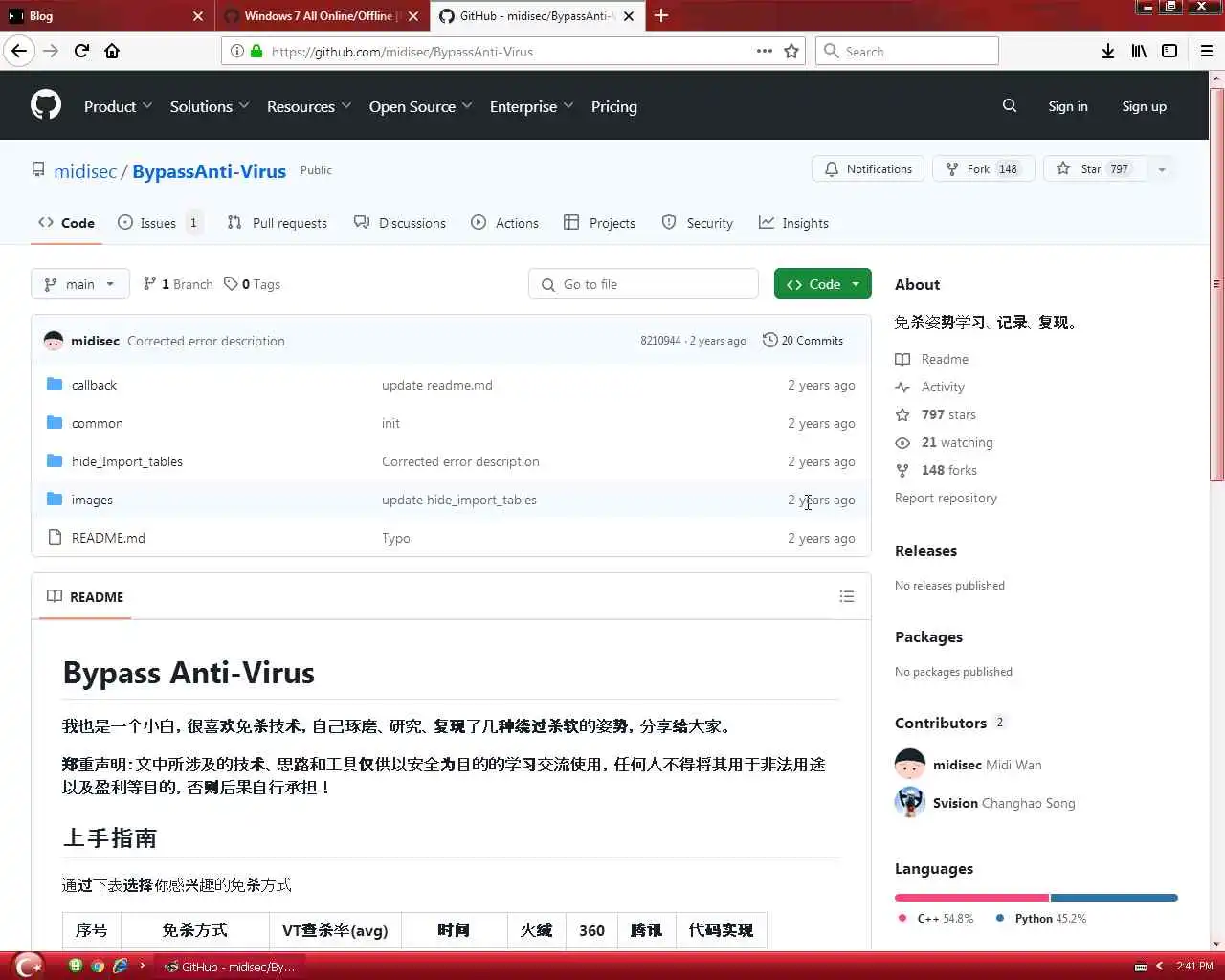Open library icon in browser toolbar
Image resolution: width=1225 pixels, height=980 pixels.
click(1139, 51)
